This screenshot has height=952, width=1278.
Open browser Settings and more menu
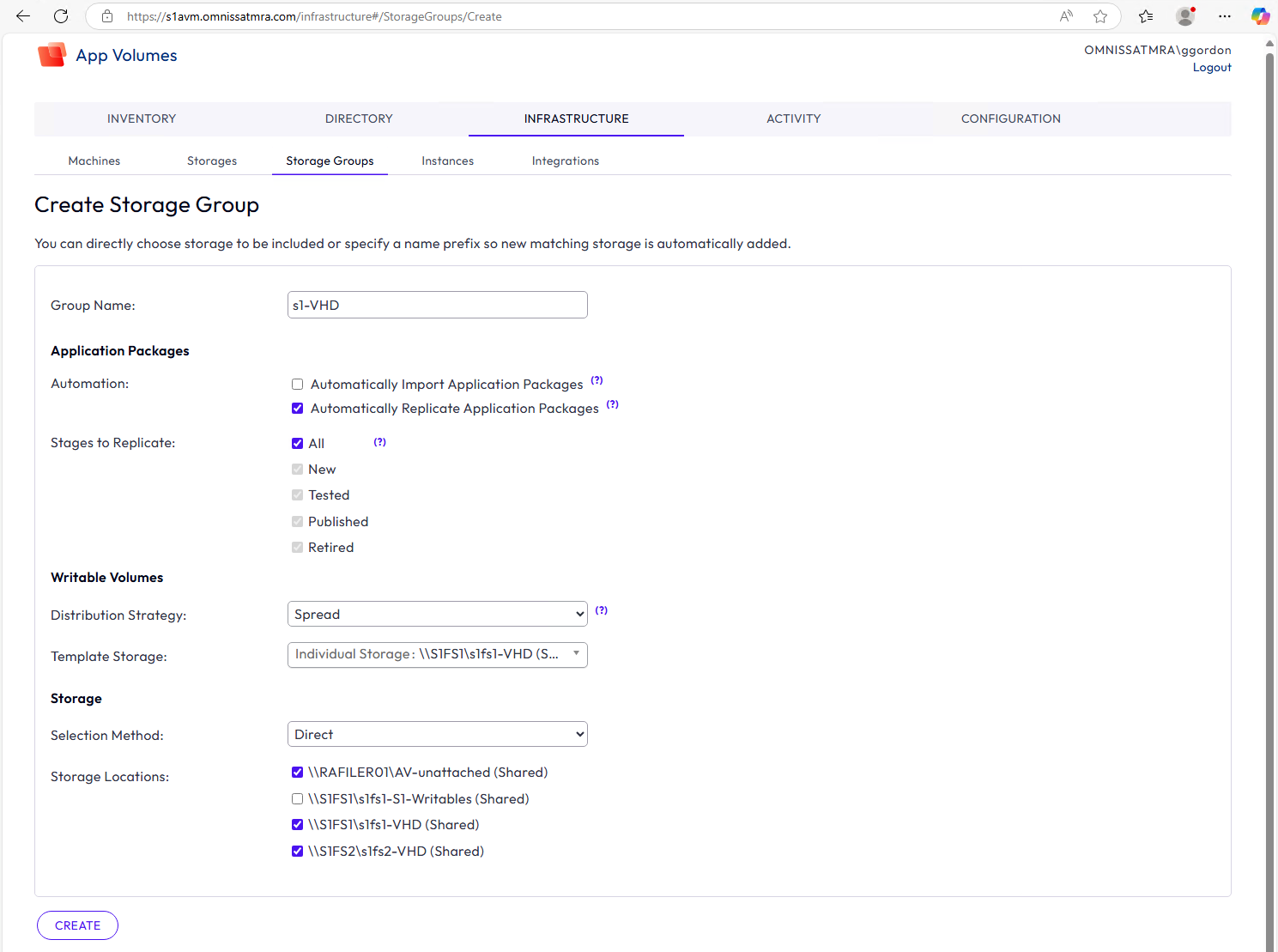click(x=1225, y=16)
